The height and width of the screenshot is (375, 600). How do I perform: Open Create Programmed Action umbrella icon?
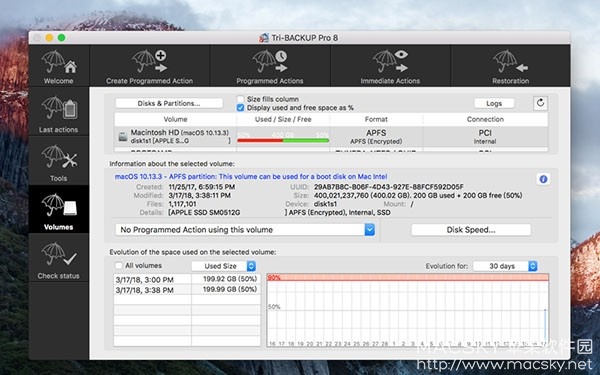pos(150,62)
